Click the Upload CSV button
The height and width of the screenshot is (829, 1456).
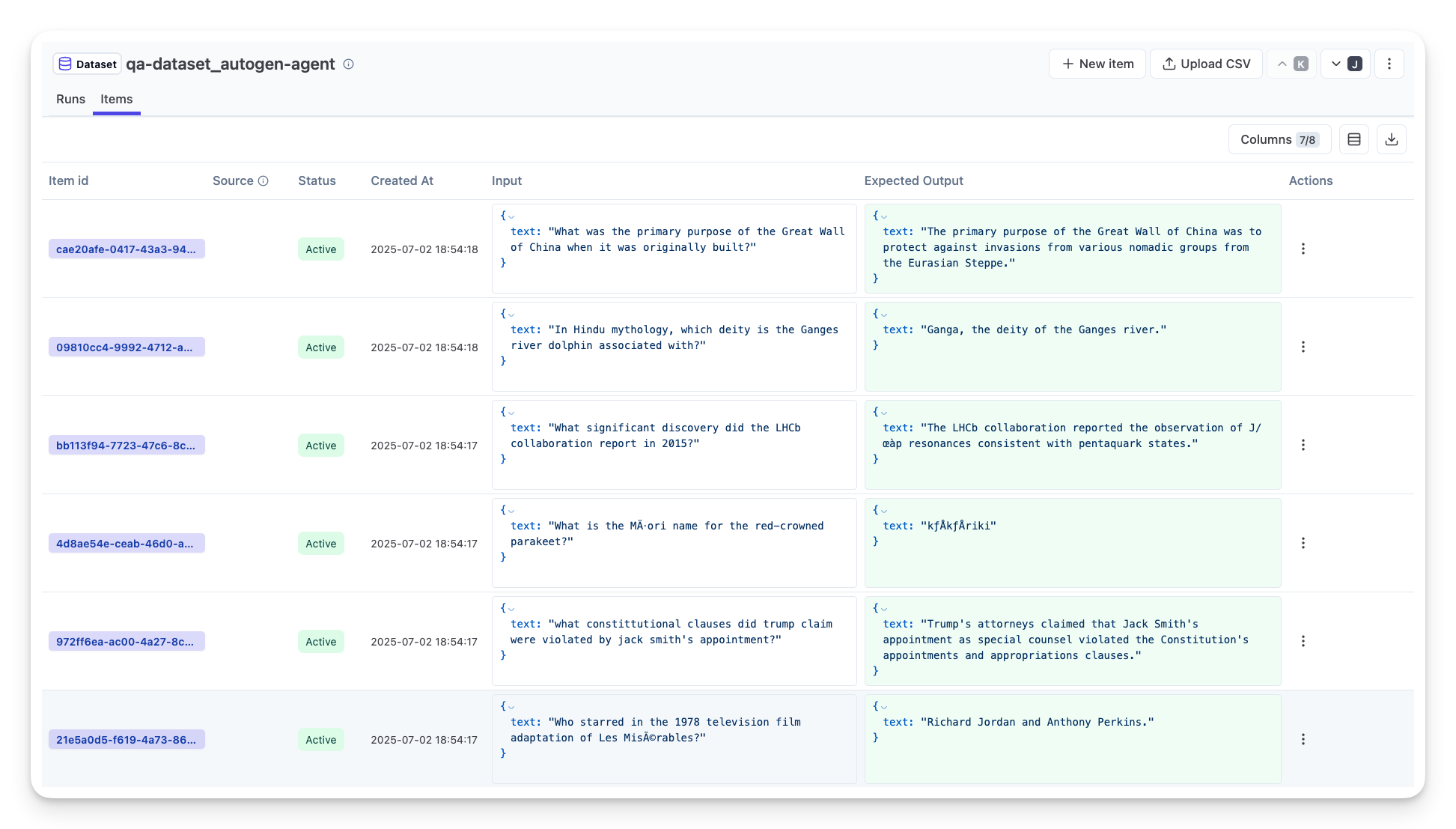click(x=1205, y=64)
